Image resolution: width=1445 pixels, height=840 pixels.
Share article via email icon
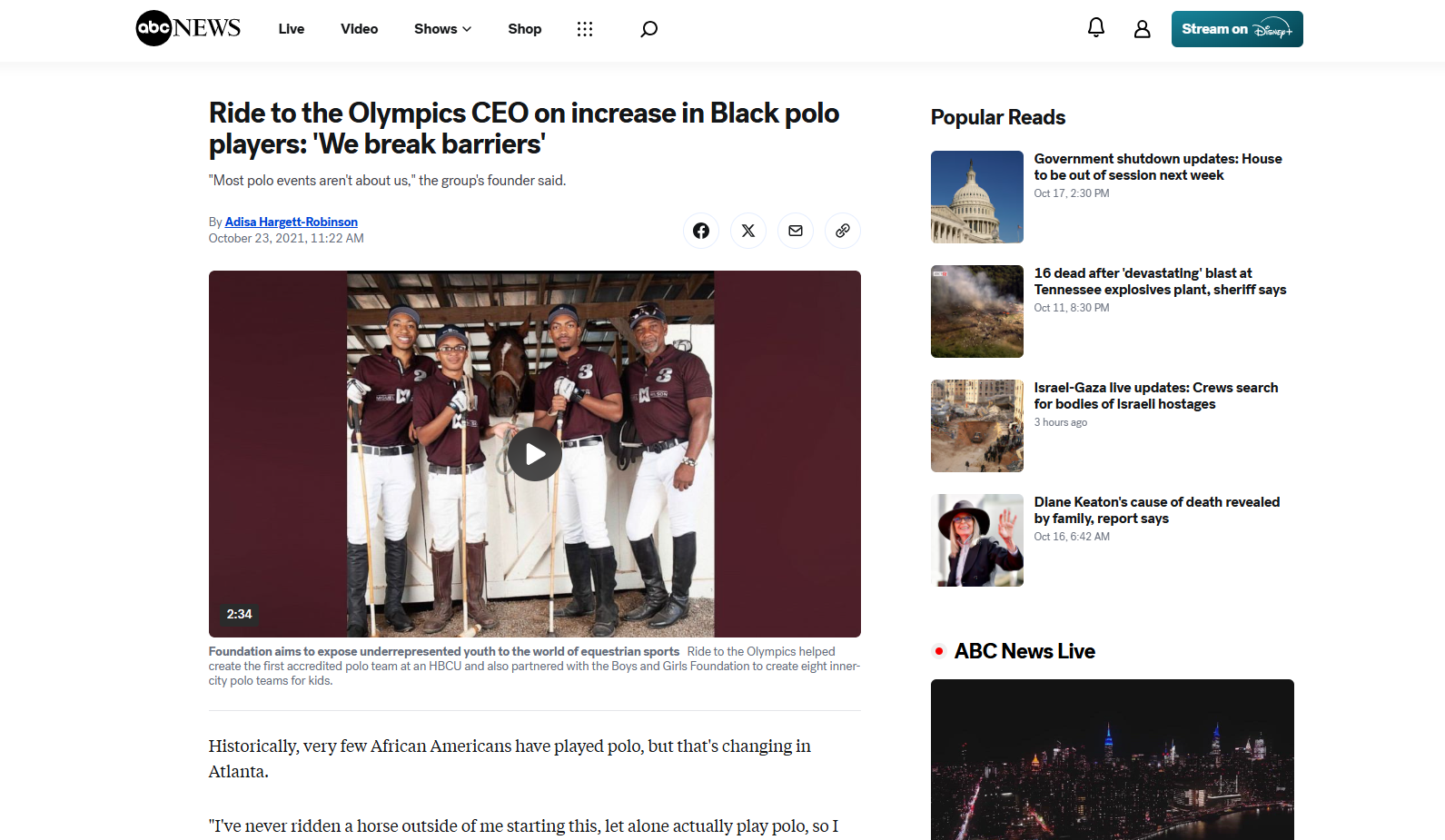(x=796, y=231)
